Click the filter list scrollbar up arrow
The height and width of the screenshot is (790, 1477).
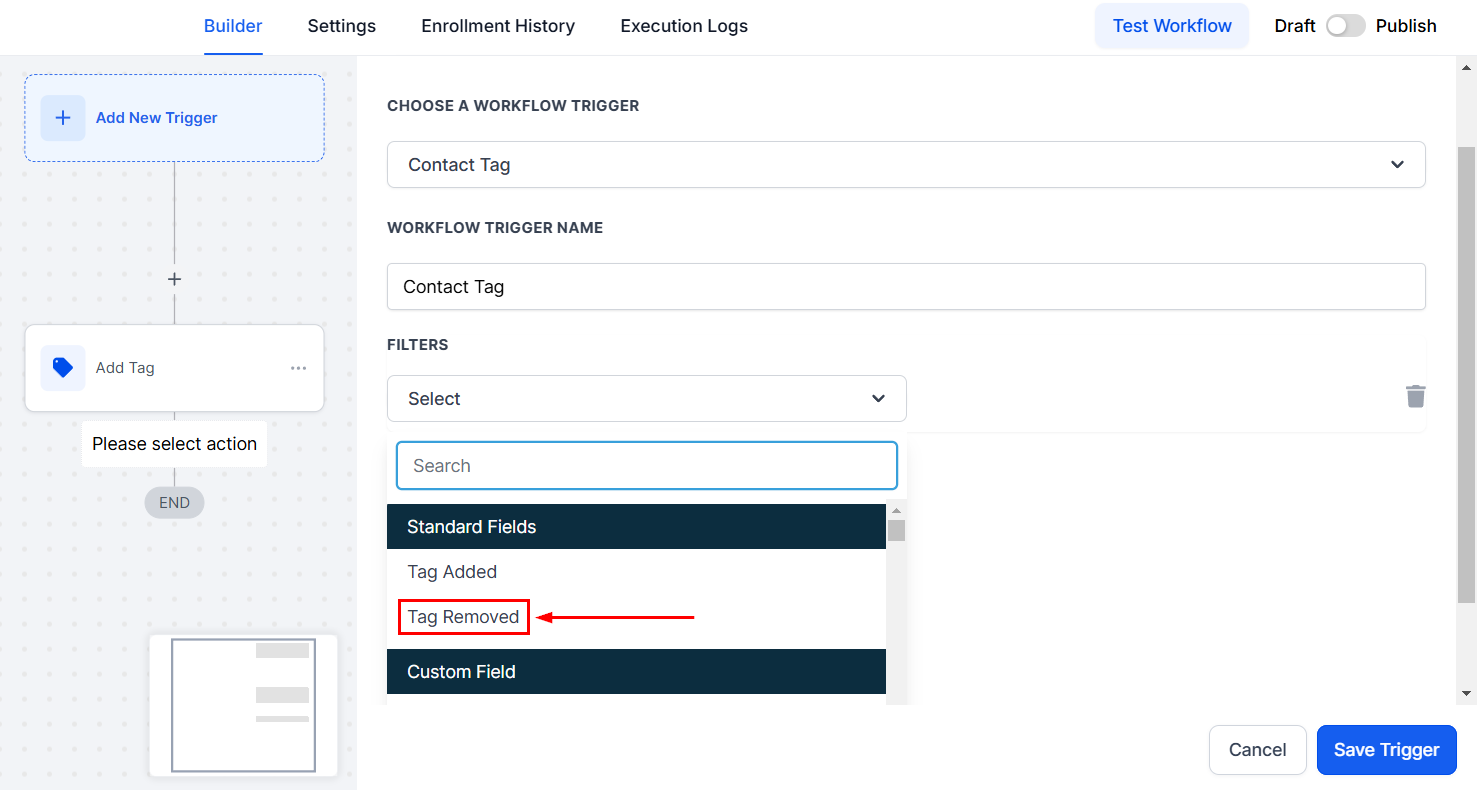coord(896,511)
